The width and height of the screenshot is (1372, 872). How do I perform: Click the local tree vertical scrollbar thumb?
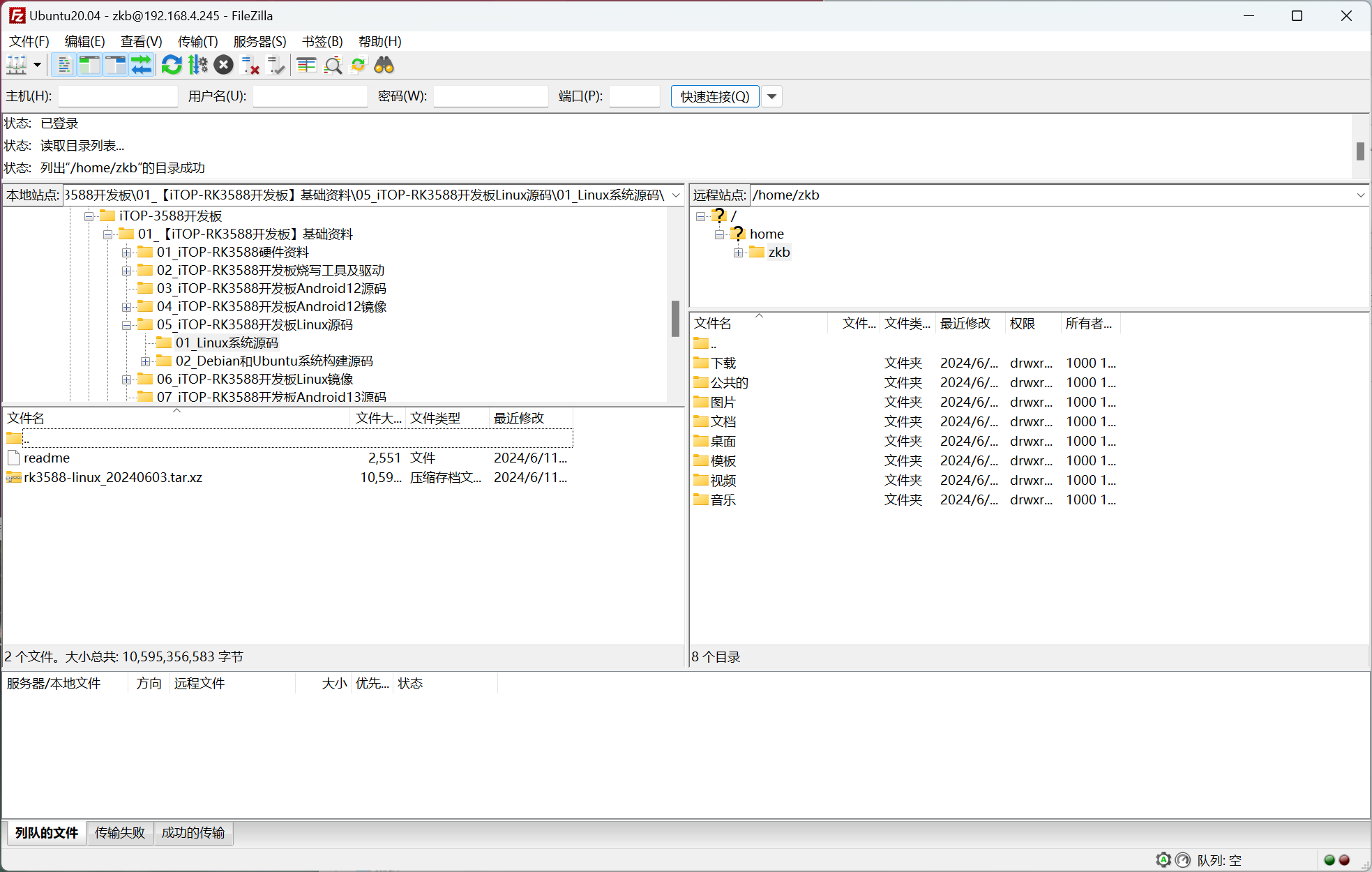675,318
